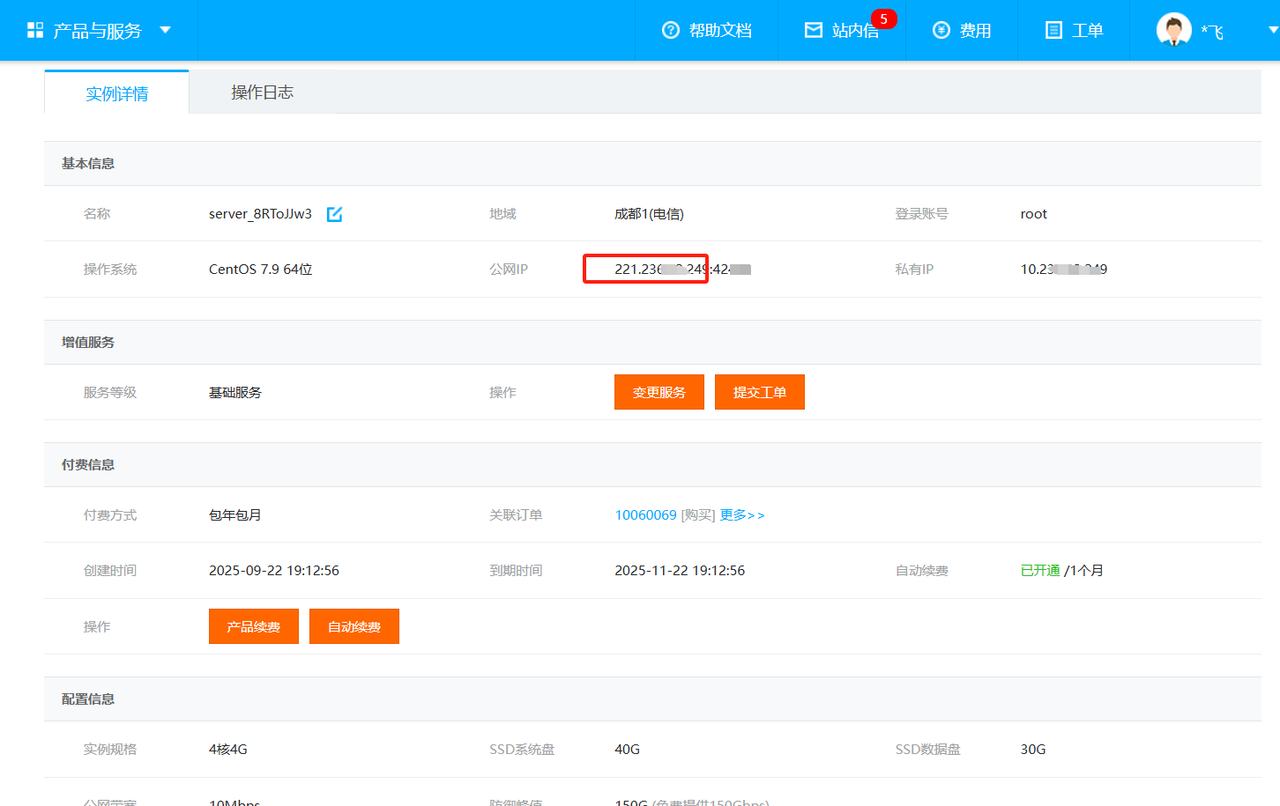Image resolution: width=1280 pixels, height=806 pixels.
Task: Switch to the 操作日志 tab
Action: click(262, 92)
